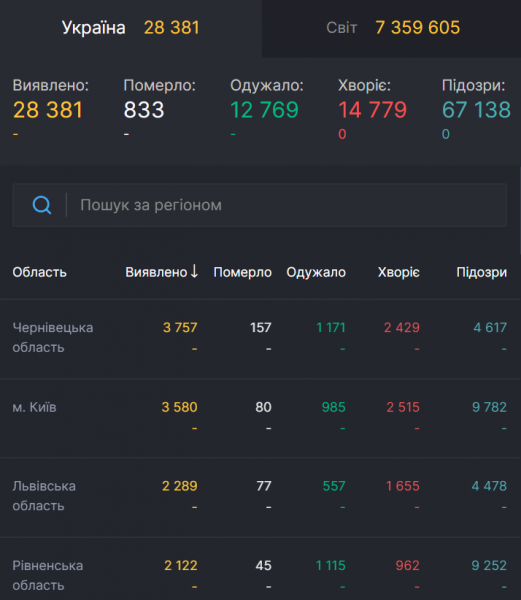Sort table by Підозри column
This screenshot has width=521, height=600.
tap(482, 272)
